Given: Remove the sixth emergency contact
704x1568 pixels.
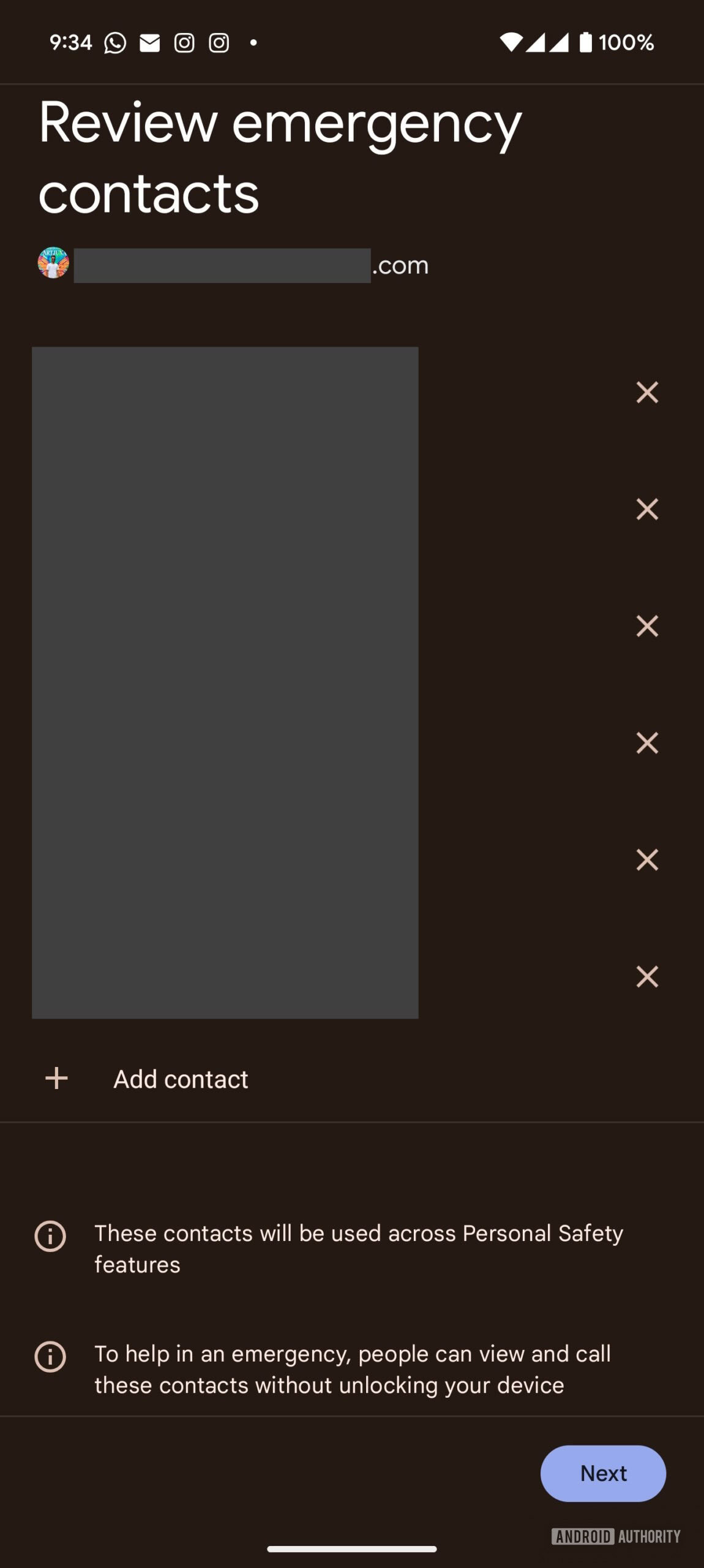Looking at the screenshot, I should pyautogui.click(x=647, y=976).
